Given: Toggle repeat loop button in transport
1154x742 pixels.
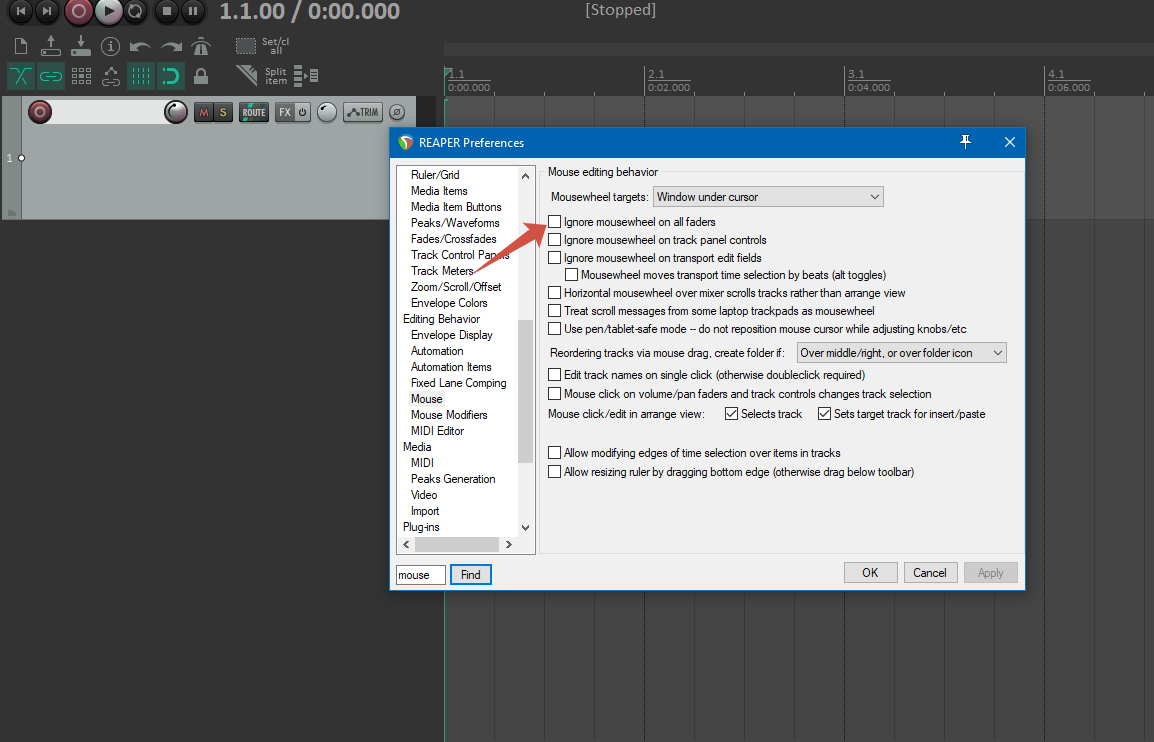Looking at the screenshot, I should pos(135,10).
